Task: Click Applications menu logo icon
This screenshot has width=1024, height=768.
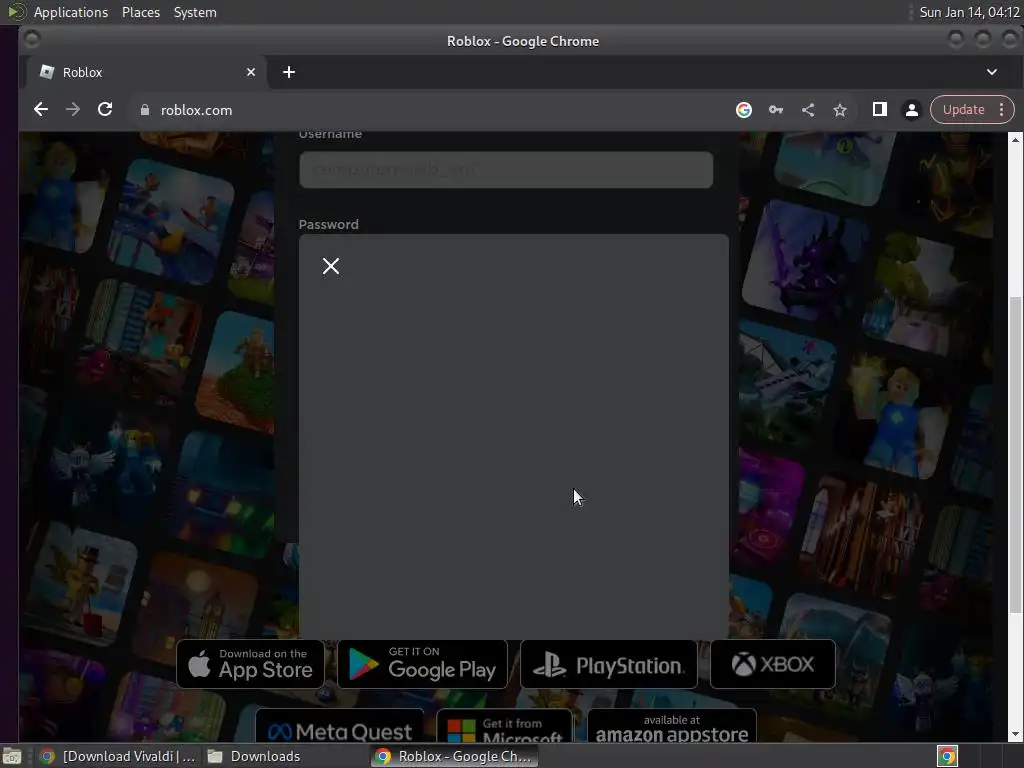Action: (x=16, y=12)
